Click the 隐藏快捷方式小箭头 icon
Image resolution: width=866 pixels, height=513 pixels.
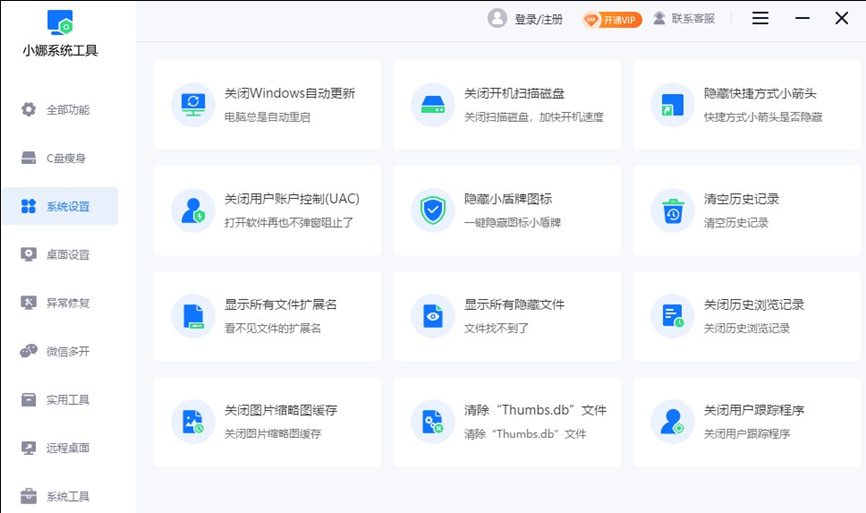673,104
